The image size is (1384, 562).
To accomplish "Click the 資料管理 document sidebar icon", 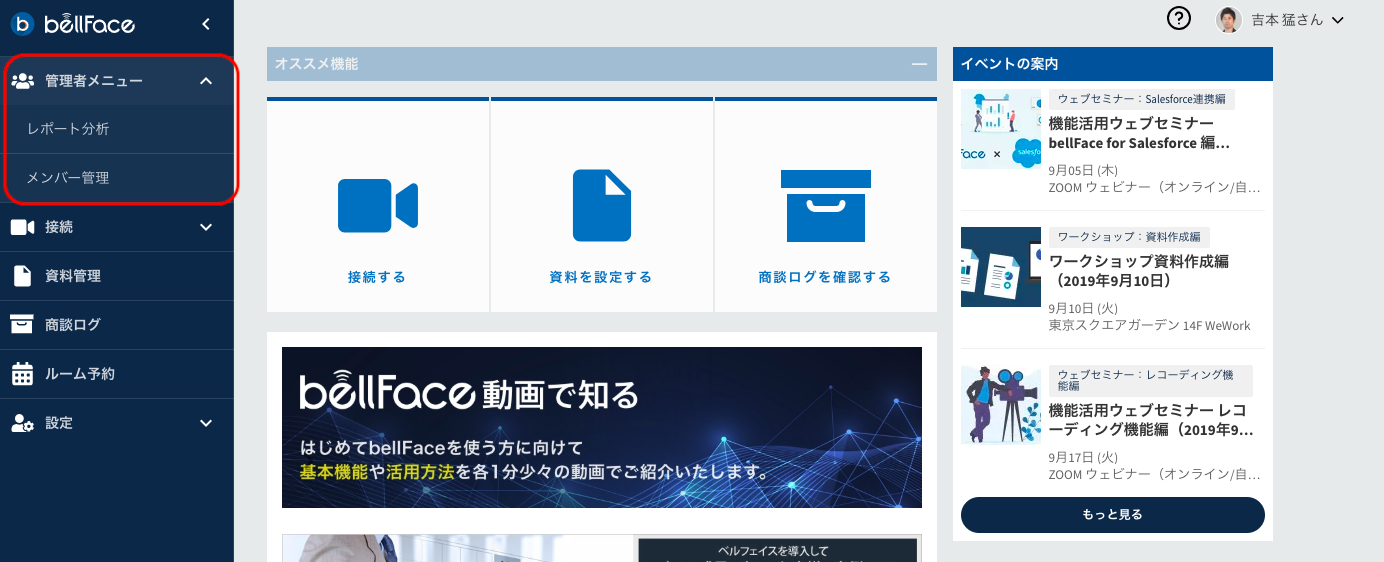I will tap(22, 276).
